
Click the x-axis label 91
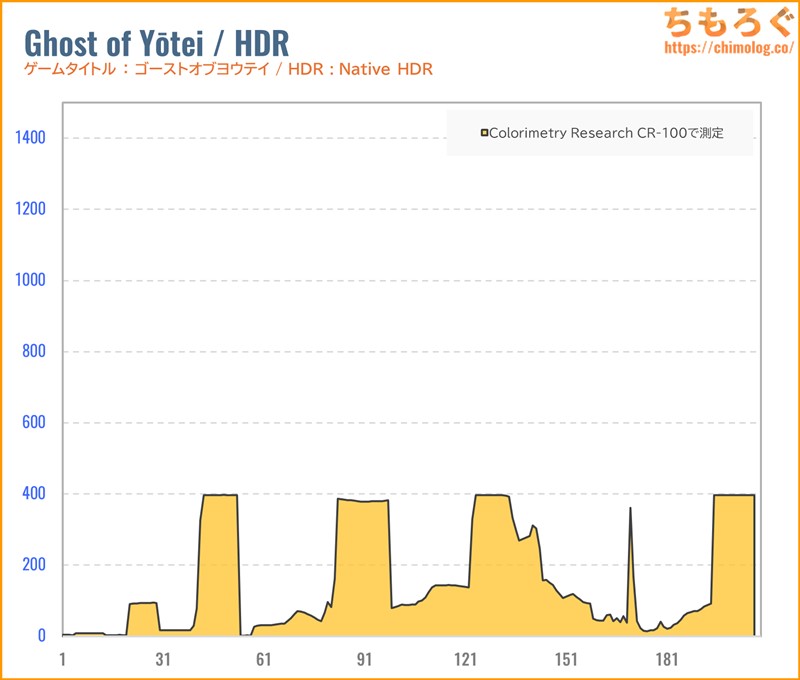coord(365,660)
